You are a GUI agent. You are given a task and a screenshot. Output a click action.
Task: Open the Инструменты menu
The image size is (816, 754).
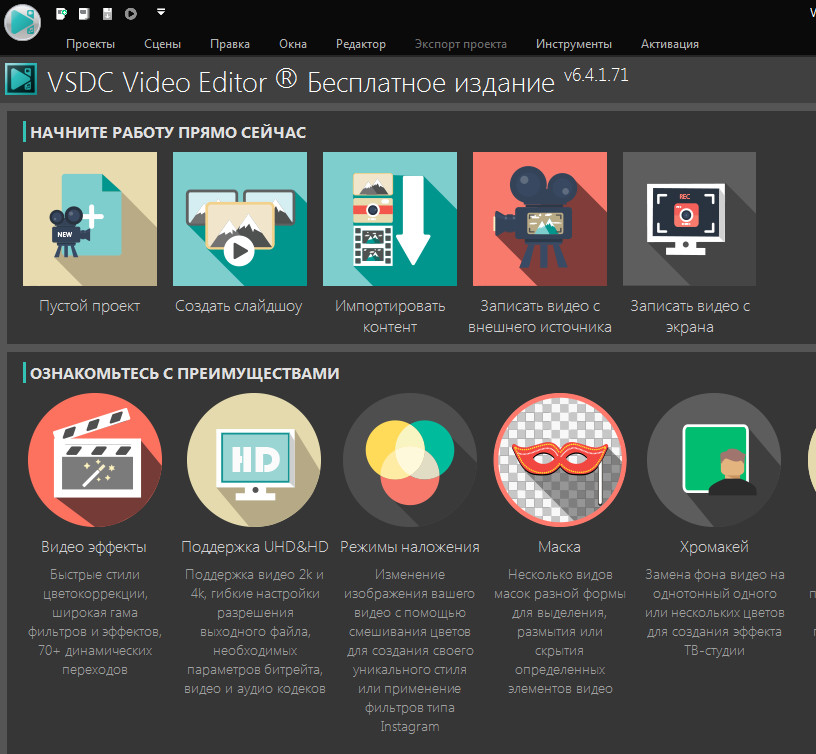click(x=573, y=44)
